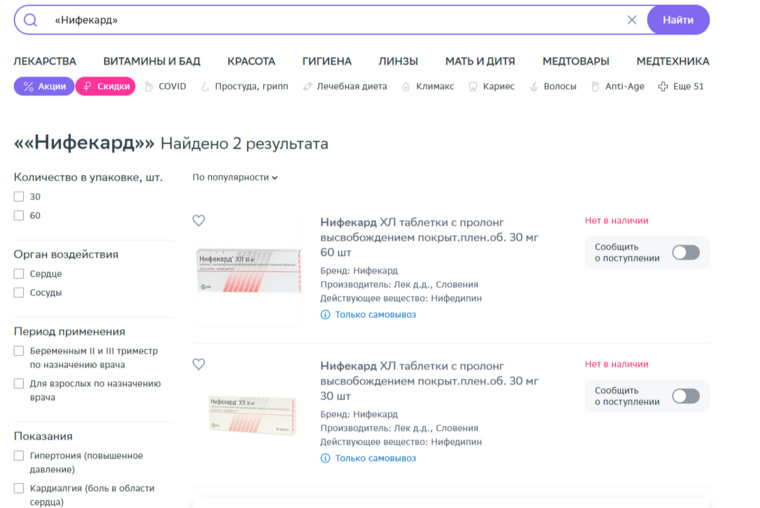Click Количество в упаковке, шт. heading

88,177
